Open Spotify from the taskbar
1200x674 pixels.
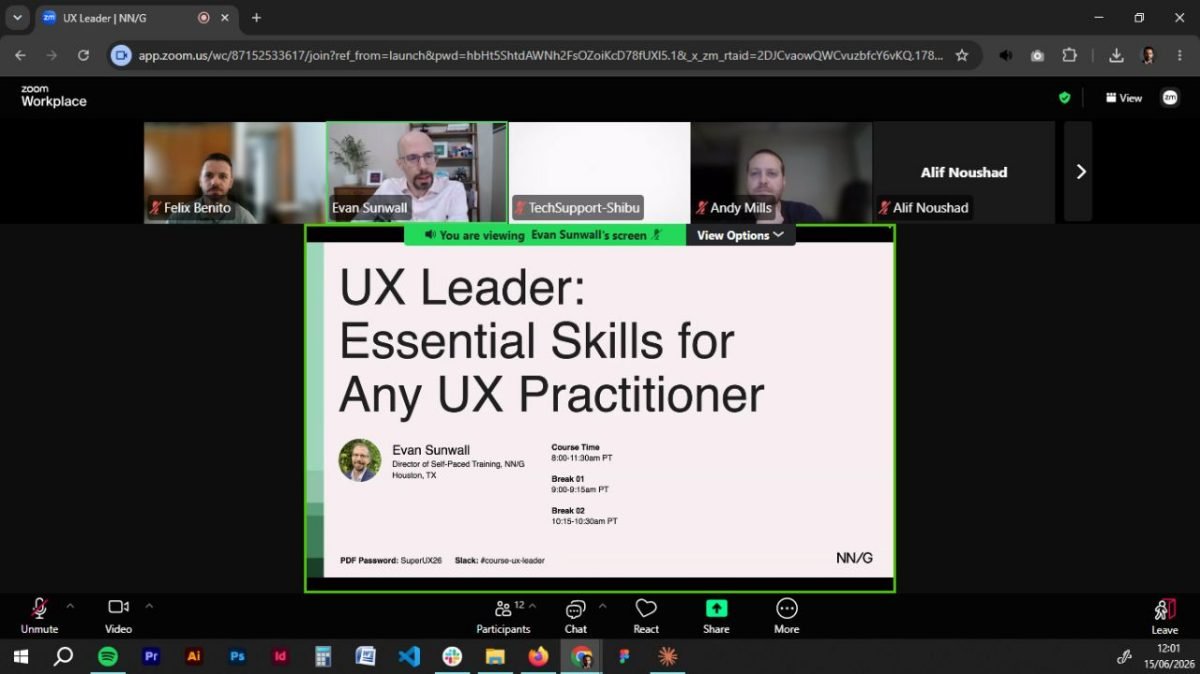tap(108, 657)
